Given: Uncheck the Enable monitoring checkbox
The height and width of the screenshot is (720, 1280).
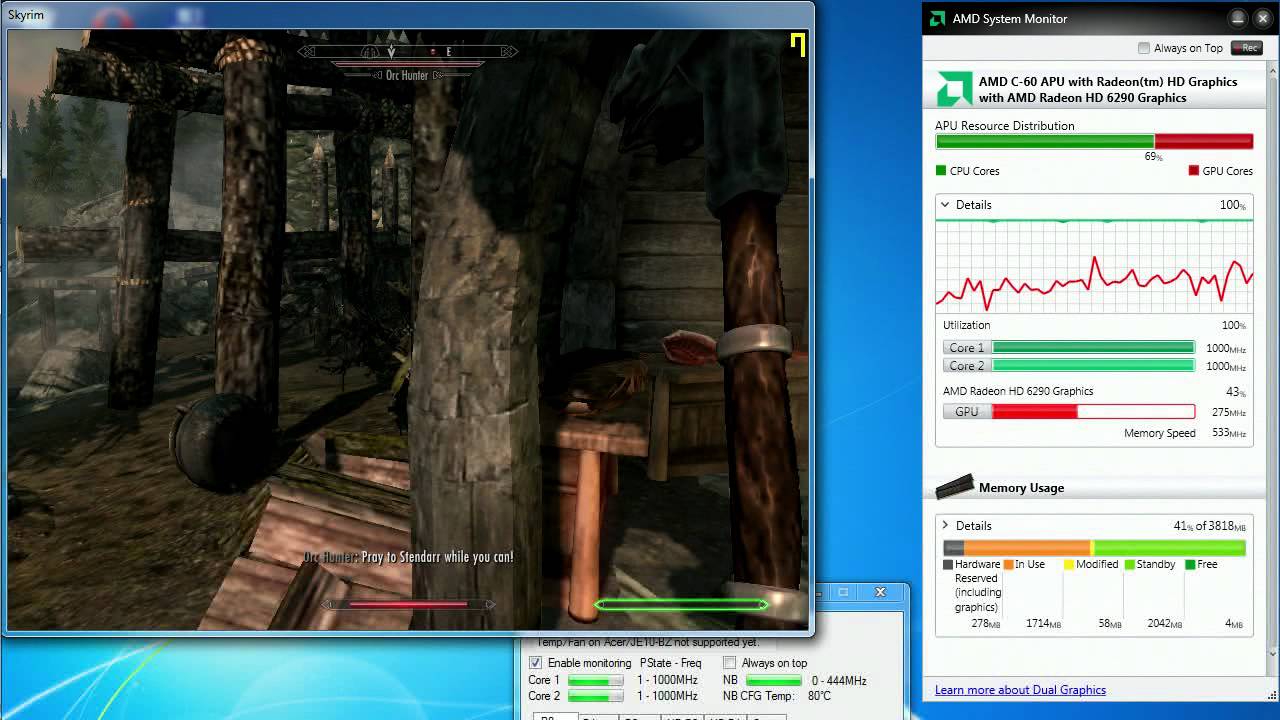Looking at the screenshot, I should click(x=535, y=663).
